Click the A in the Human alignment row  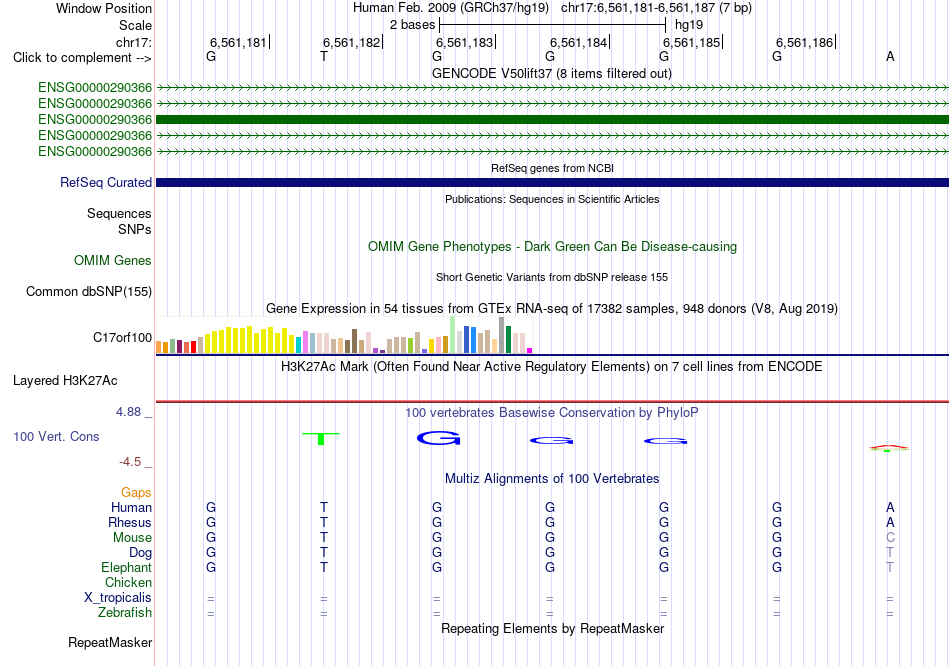coord(890,507)
